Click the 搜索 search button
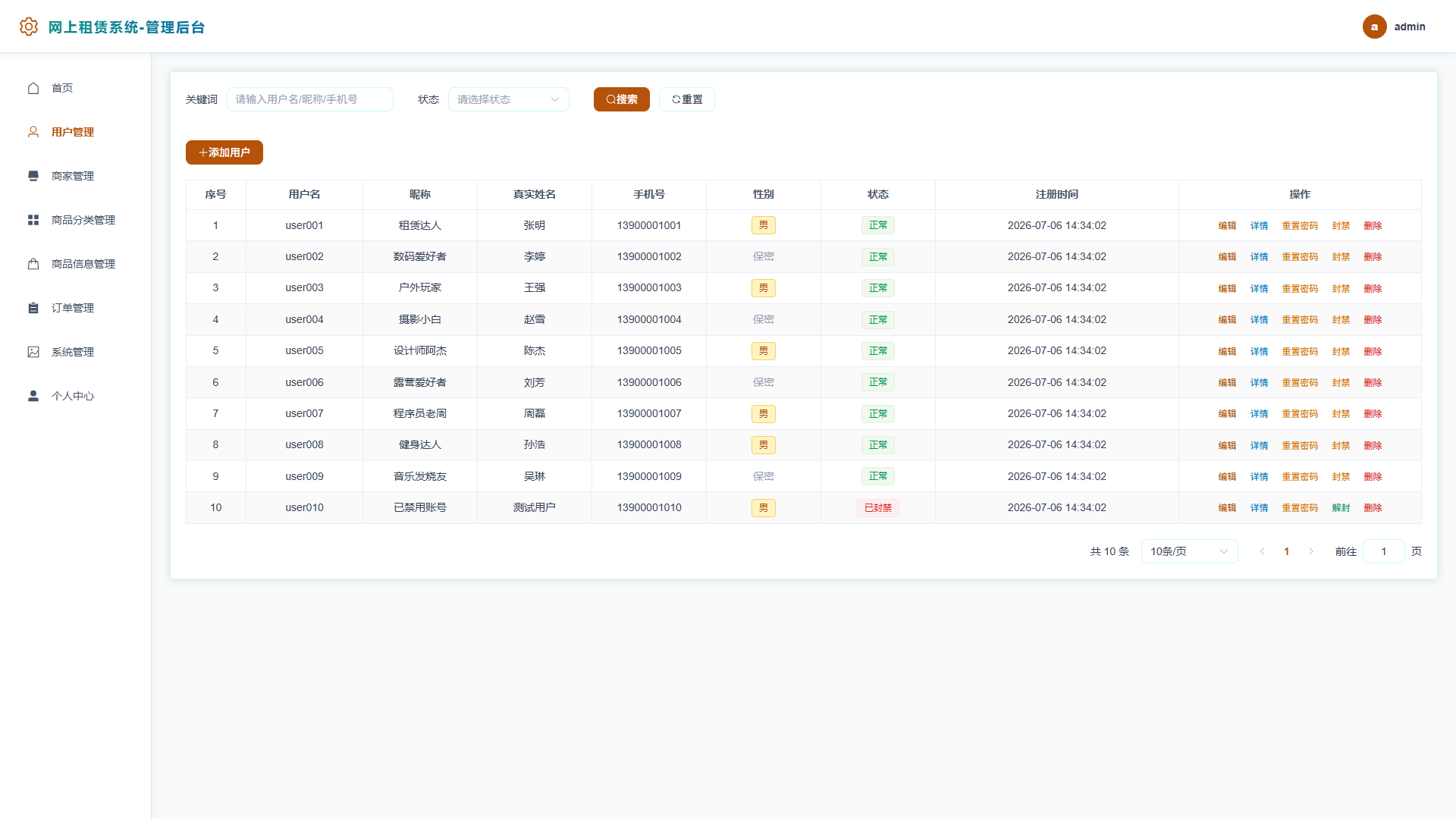Screen dimensions: 1456x819 pos(622,99)
